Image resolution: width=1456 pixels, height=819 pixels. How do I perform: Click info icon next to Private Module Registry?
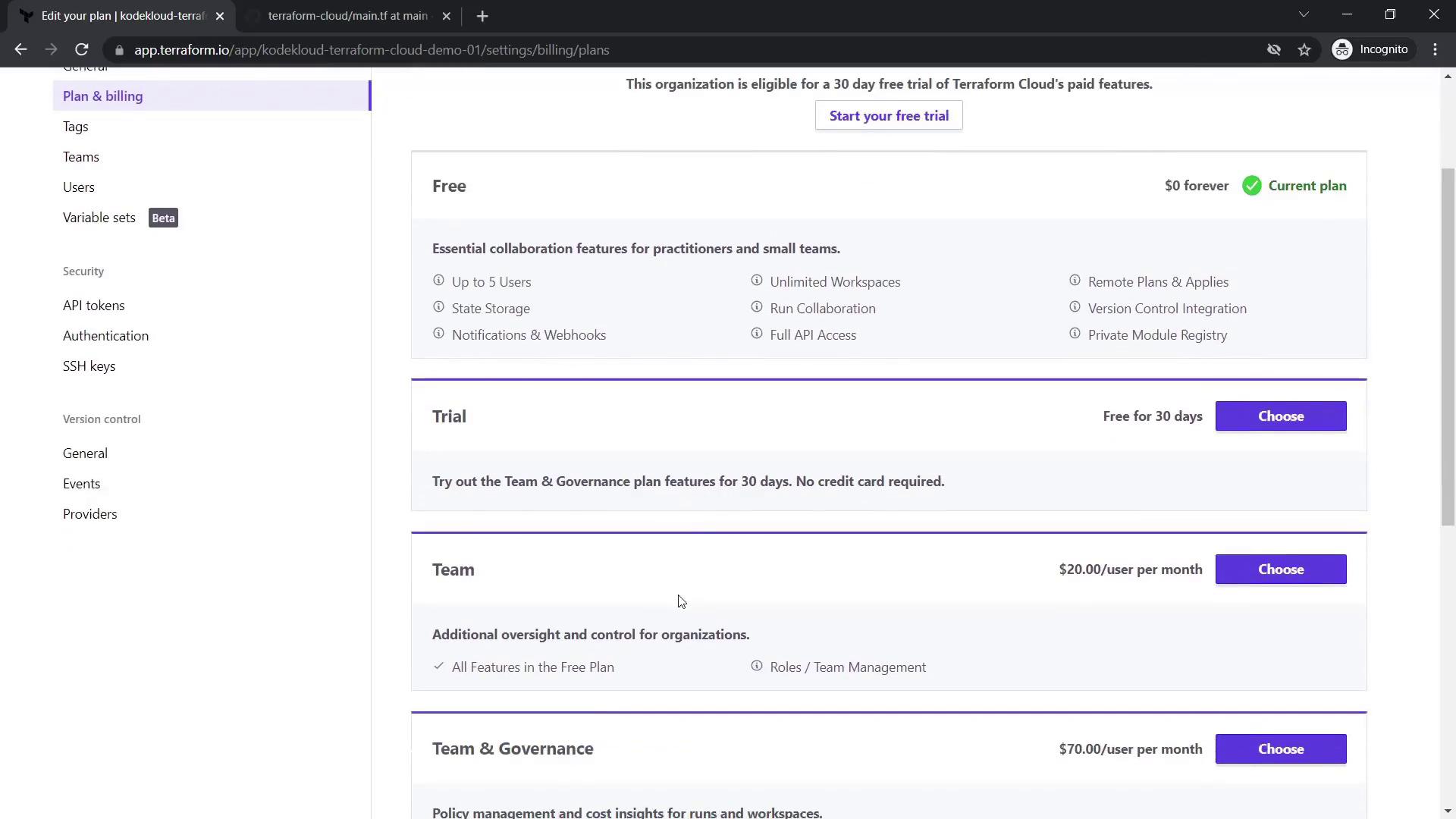(x=1075, y=334)
